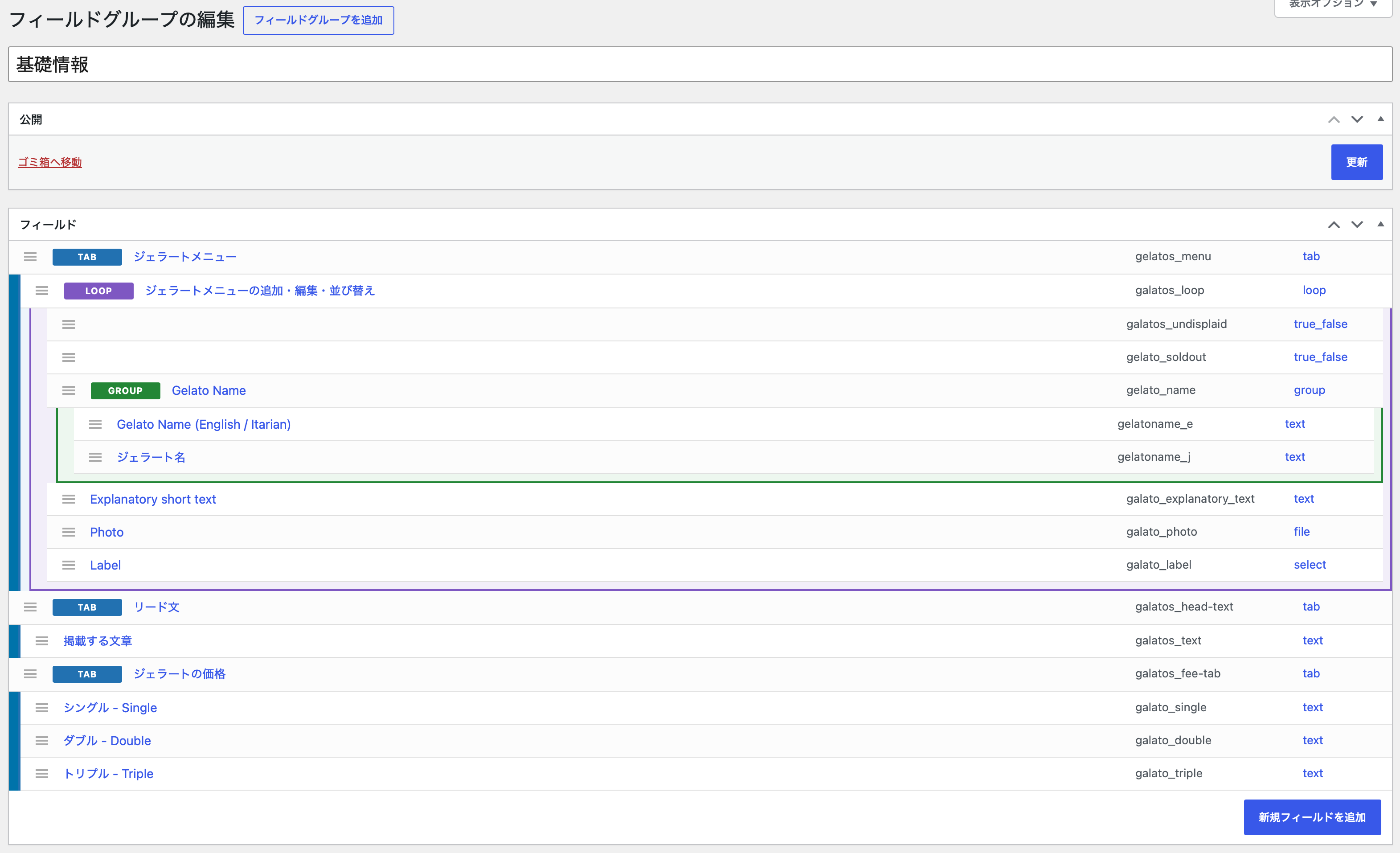Click the drag handle of シングル - Single row
Screen dimensions: 1400x853
(x=42, y=708)
